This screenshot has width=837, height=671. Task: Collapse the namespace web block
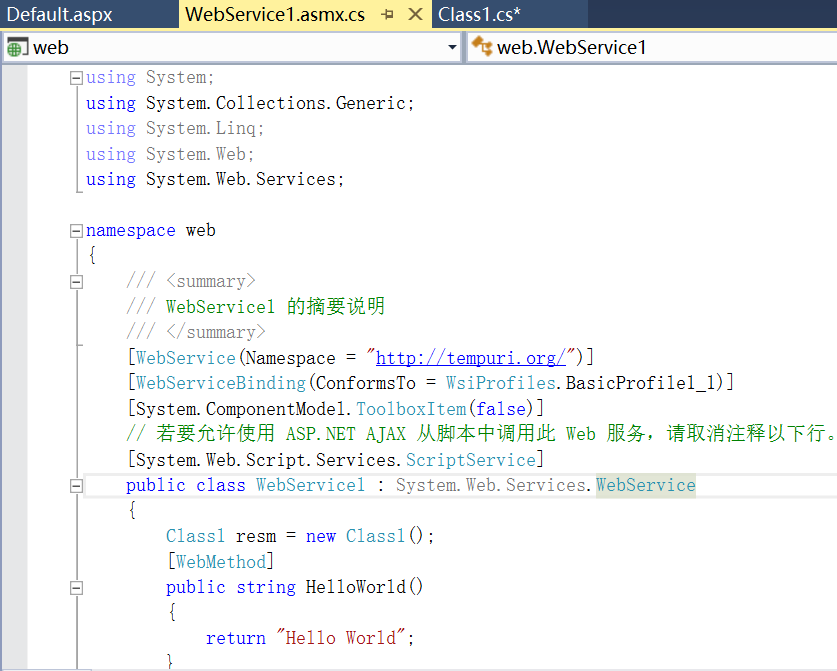77,231
